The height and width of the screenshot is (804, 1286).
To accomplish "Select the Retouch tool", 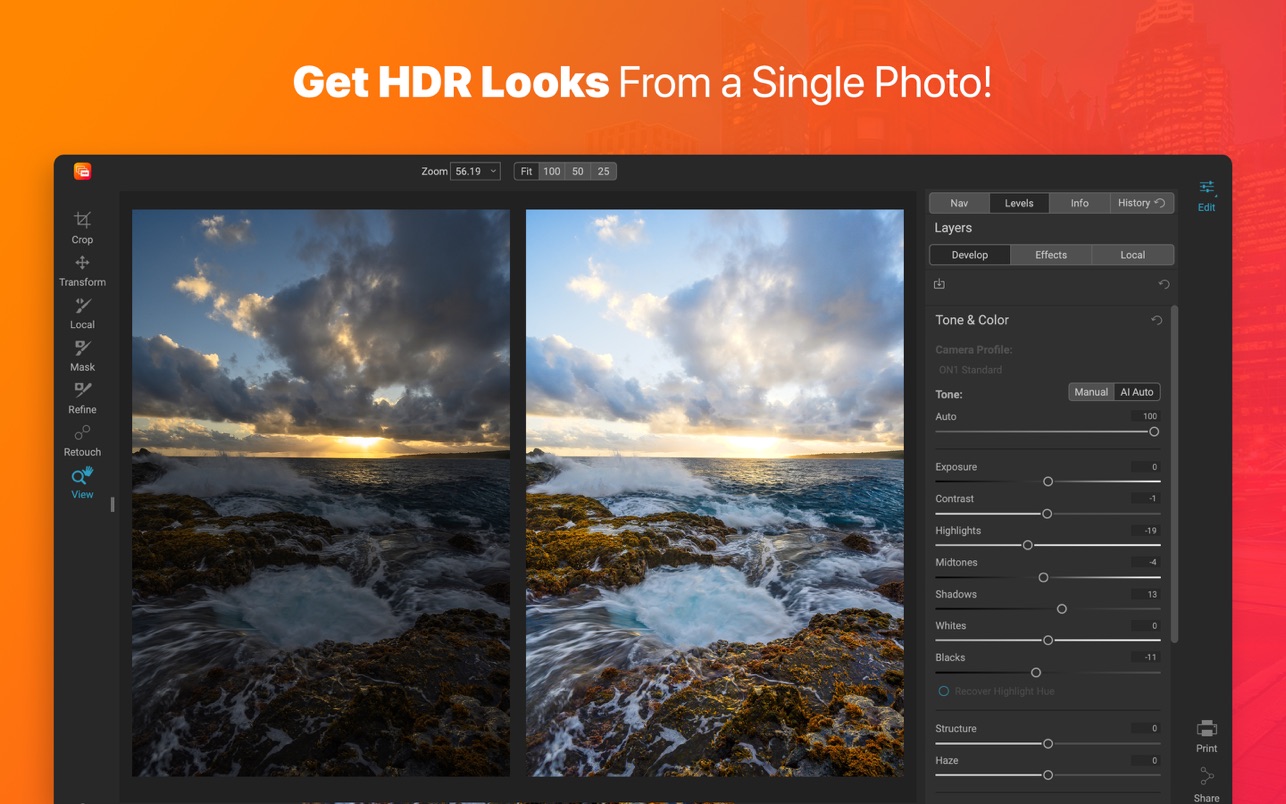I will coord(82,434).
